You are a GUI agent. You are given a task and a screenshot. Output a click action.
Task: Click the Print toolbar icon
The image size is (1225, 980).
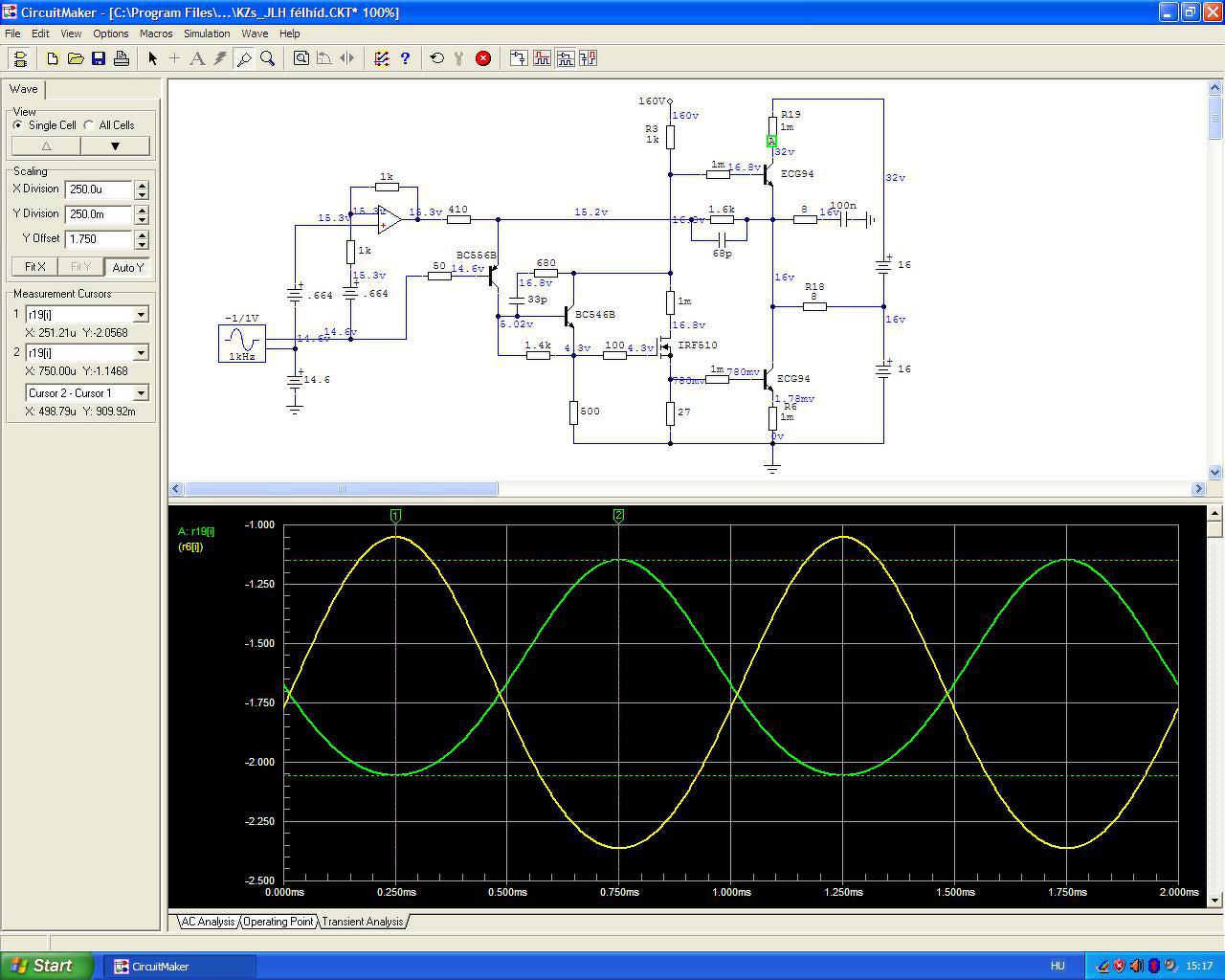pyautogui.click(x=122, y=58)
